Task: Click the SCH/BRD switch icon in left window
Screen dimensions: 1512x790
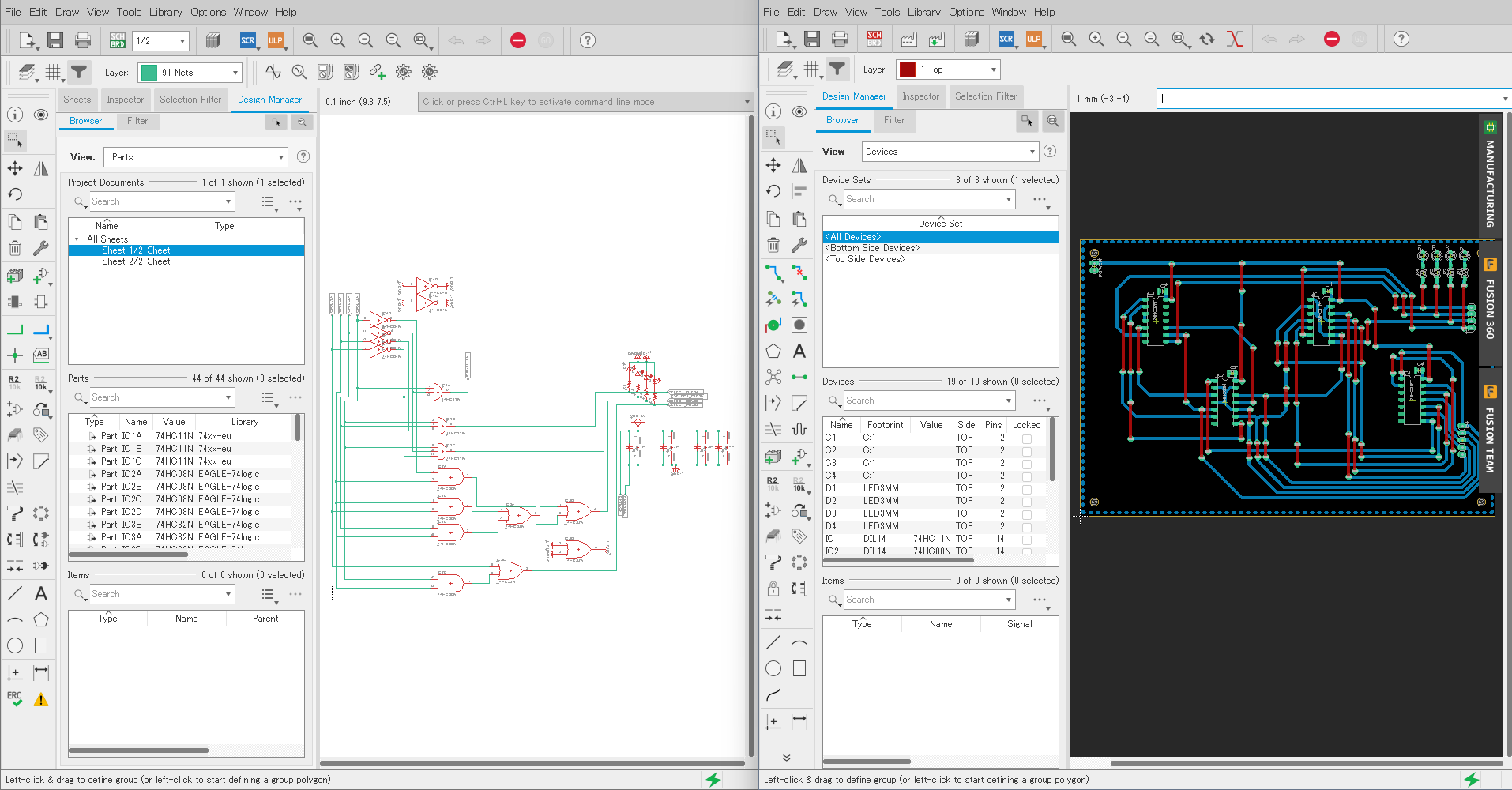Action: [118, 40]
